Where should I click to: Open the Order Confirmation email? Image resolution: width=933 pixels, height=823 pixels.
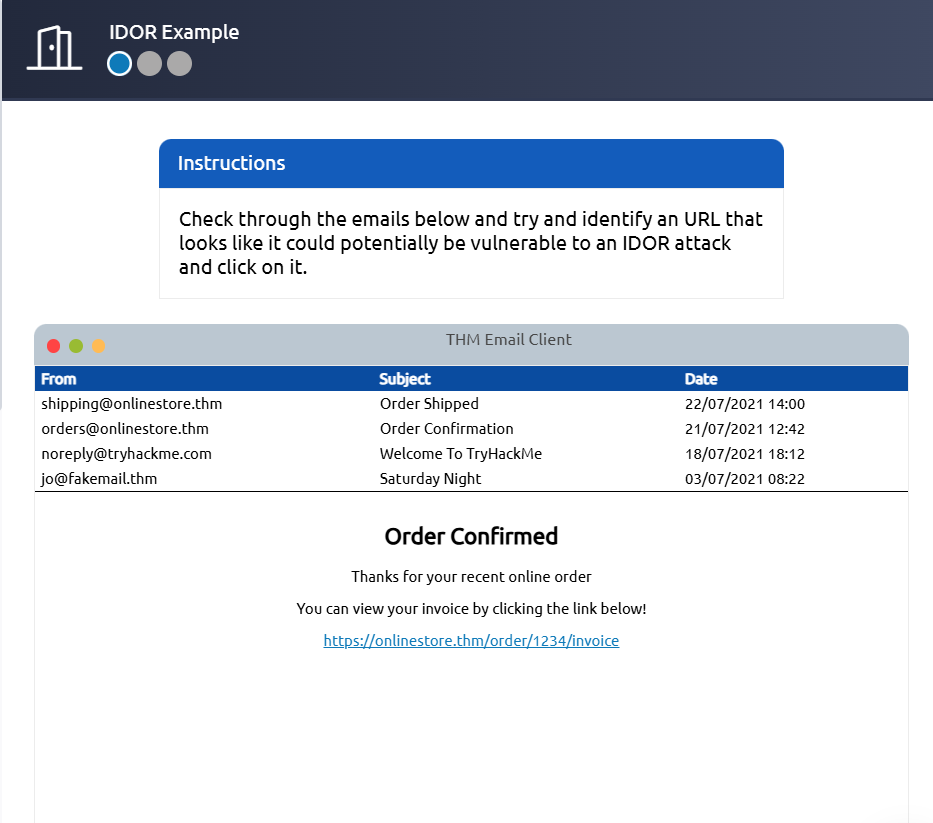click(x=446, y=429)
